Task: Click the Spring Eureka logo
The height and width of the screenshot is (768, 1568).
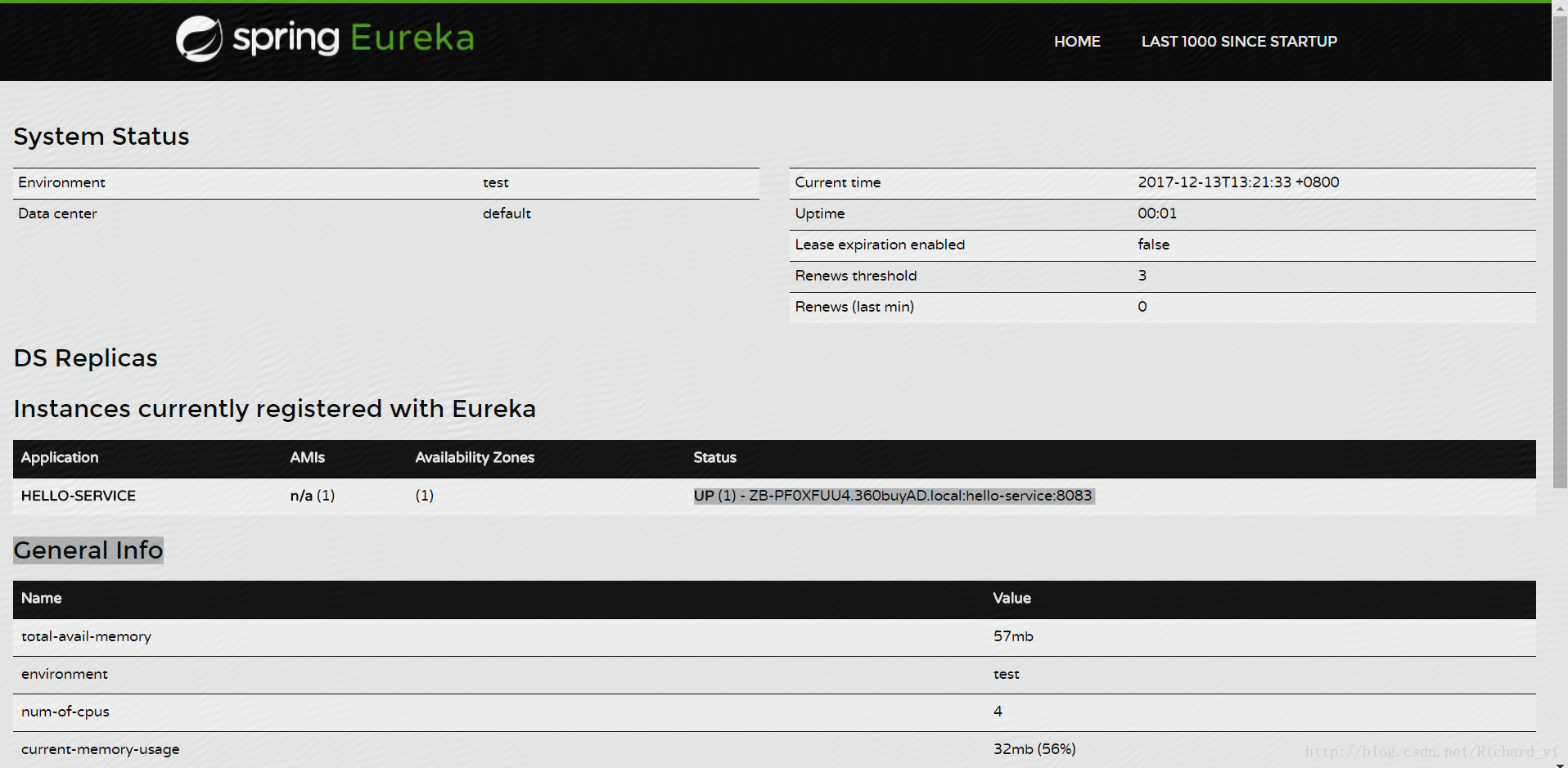Action: click(x=325, y=38)
